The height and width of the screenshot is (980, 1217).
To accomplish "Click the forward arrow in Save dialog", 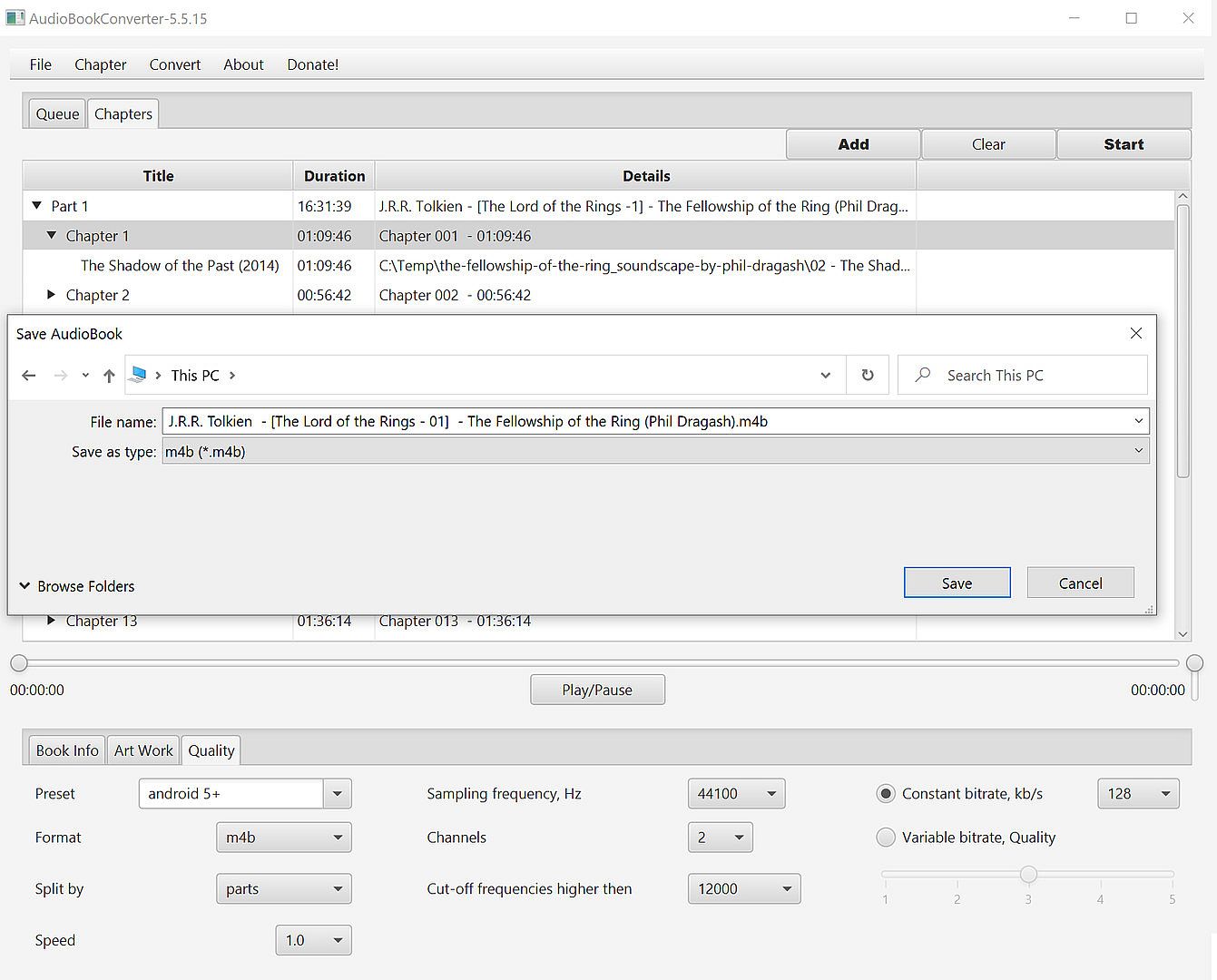I will tap(61, 376).
